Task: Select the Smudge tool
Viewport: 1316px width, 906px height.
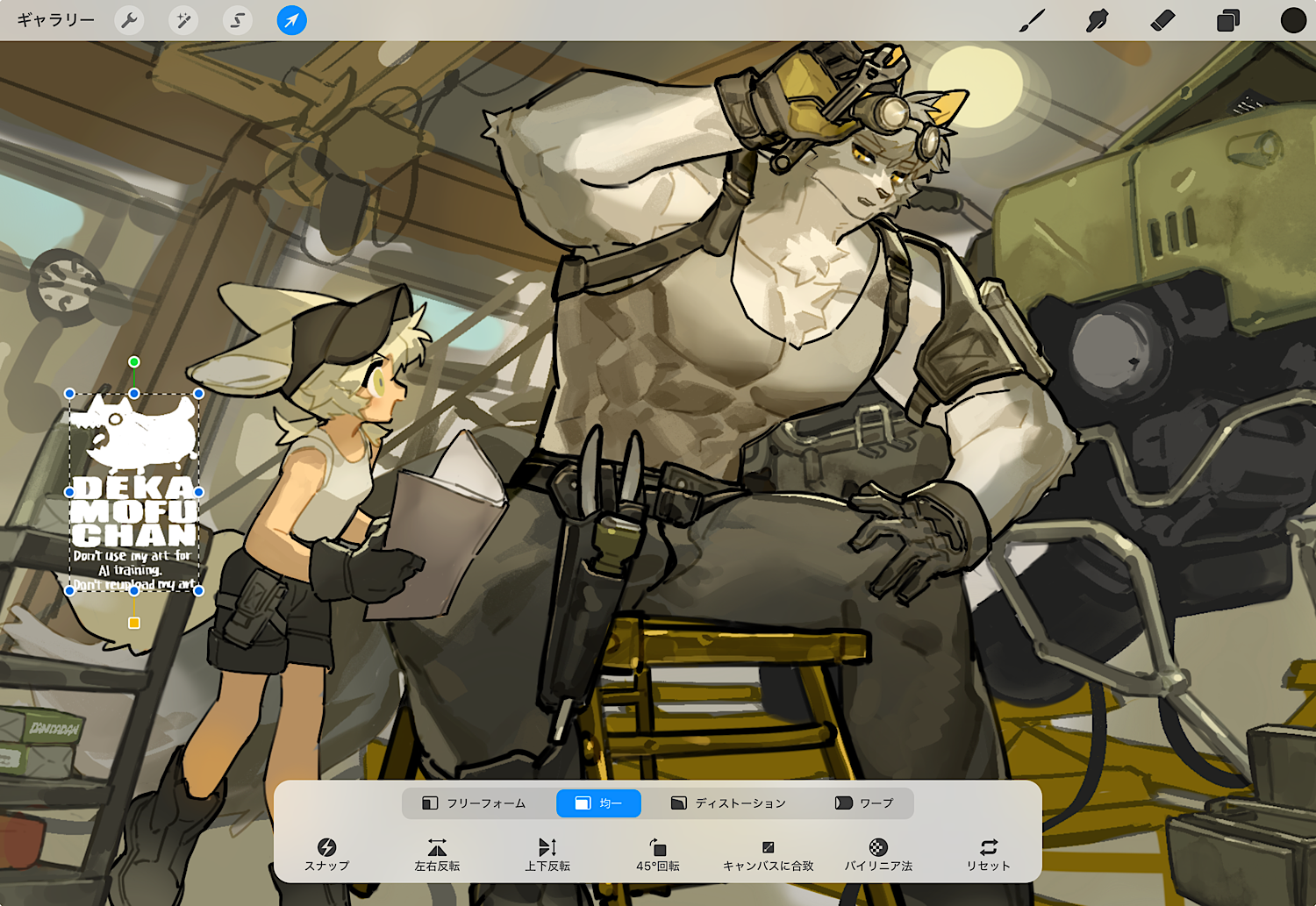Action: click(x=1097, y=20)
